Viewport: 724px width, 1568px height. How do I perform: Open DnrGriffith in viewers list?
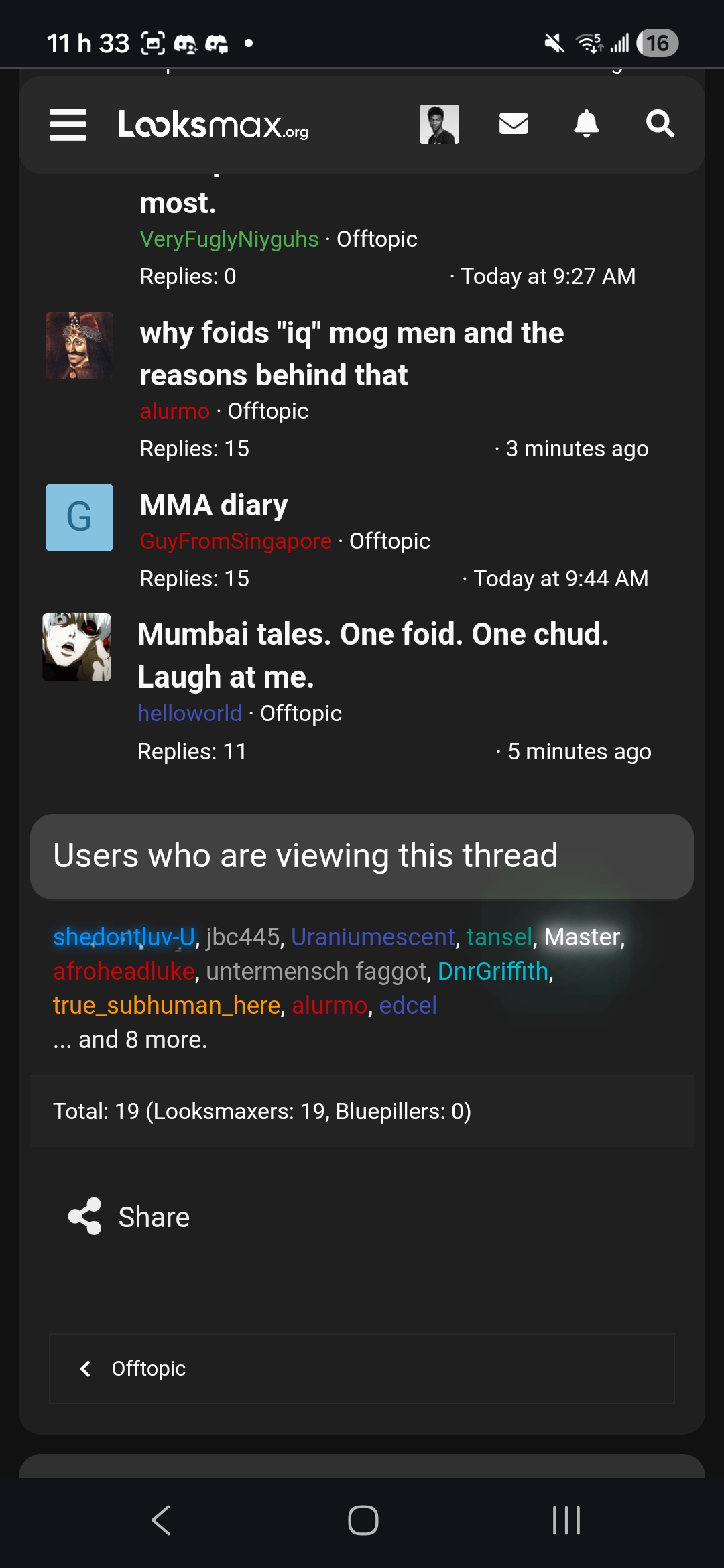tap(493, 971)
